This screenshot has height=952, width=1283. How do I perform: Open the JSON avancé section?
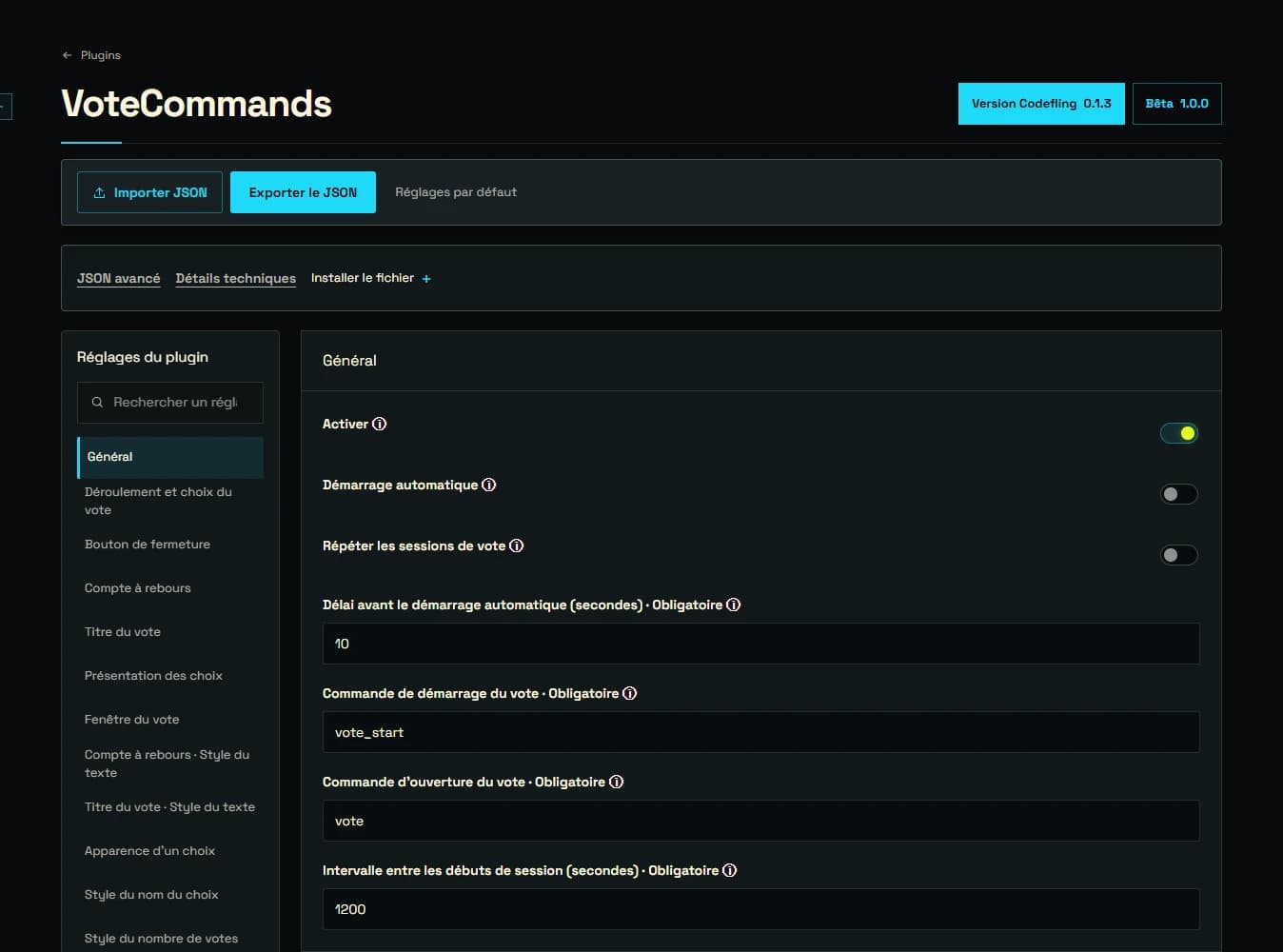click(x=119, y=278)
